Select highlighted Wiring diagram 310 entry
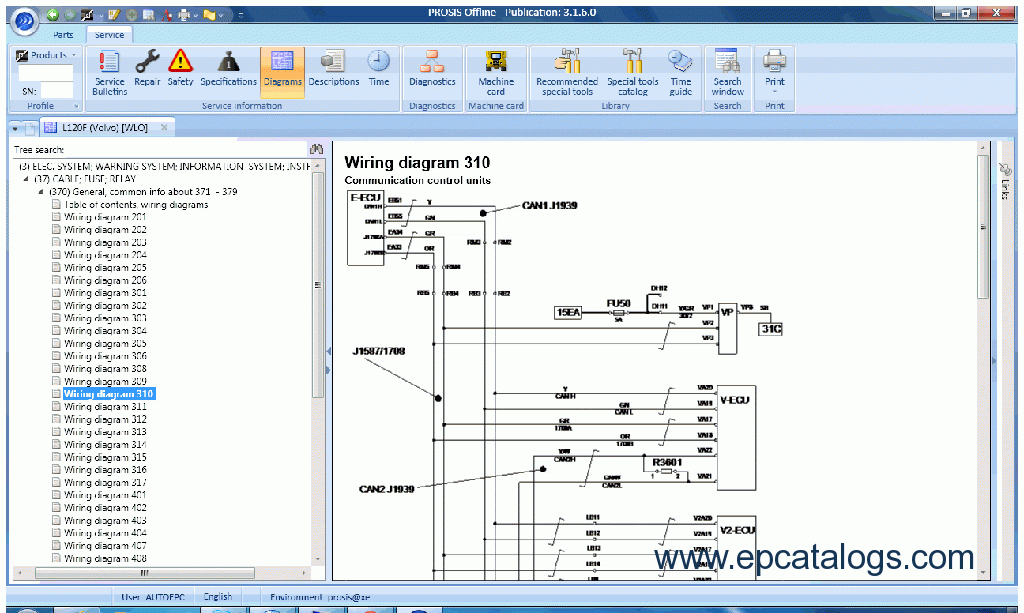Screen dimensions: 1024x613 click(108, 394)
